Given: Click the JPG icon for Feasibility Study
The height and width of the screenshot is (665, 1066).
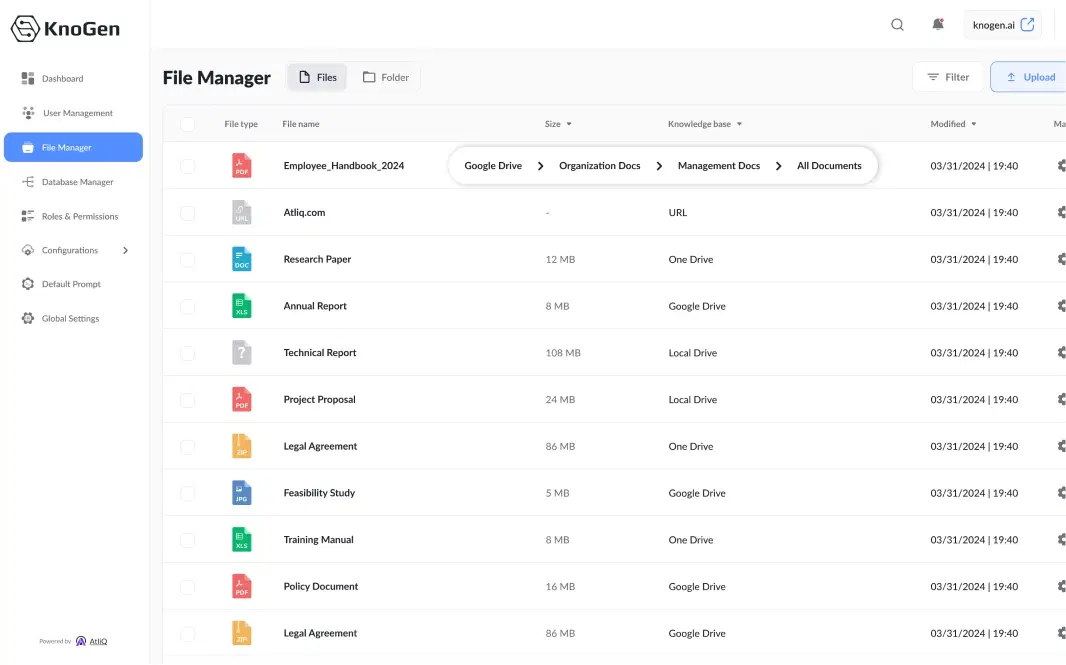Looking at the screenshot, I should (241, 493).
